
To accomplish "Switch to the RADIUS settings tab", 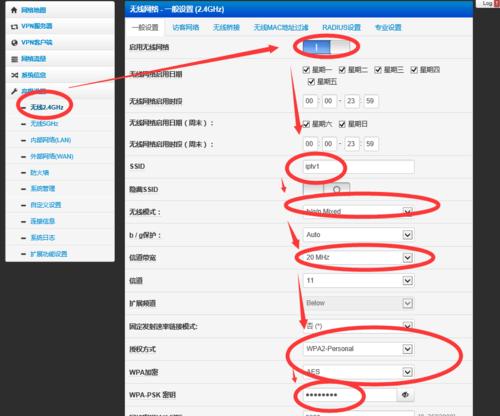I will coord(341,27).
